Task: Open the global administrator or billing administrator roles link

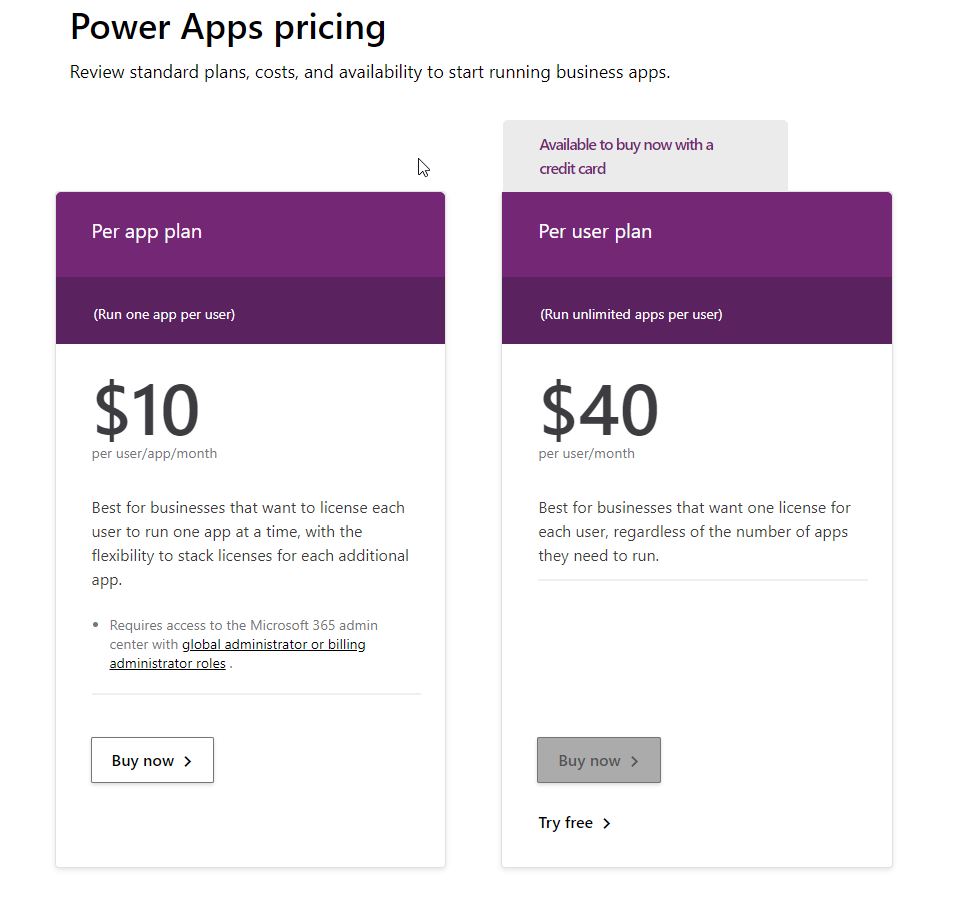Action: click(x=273, y=644)
